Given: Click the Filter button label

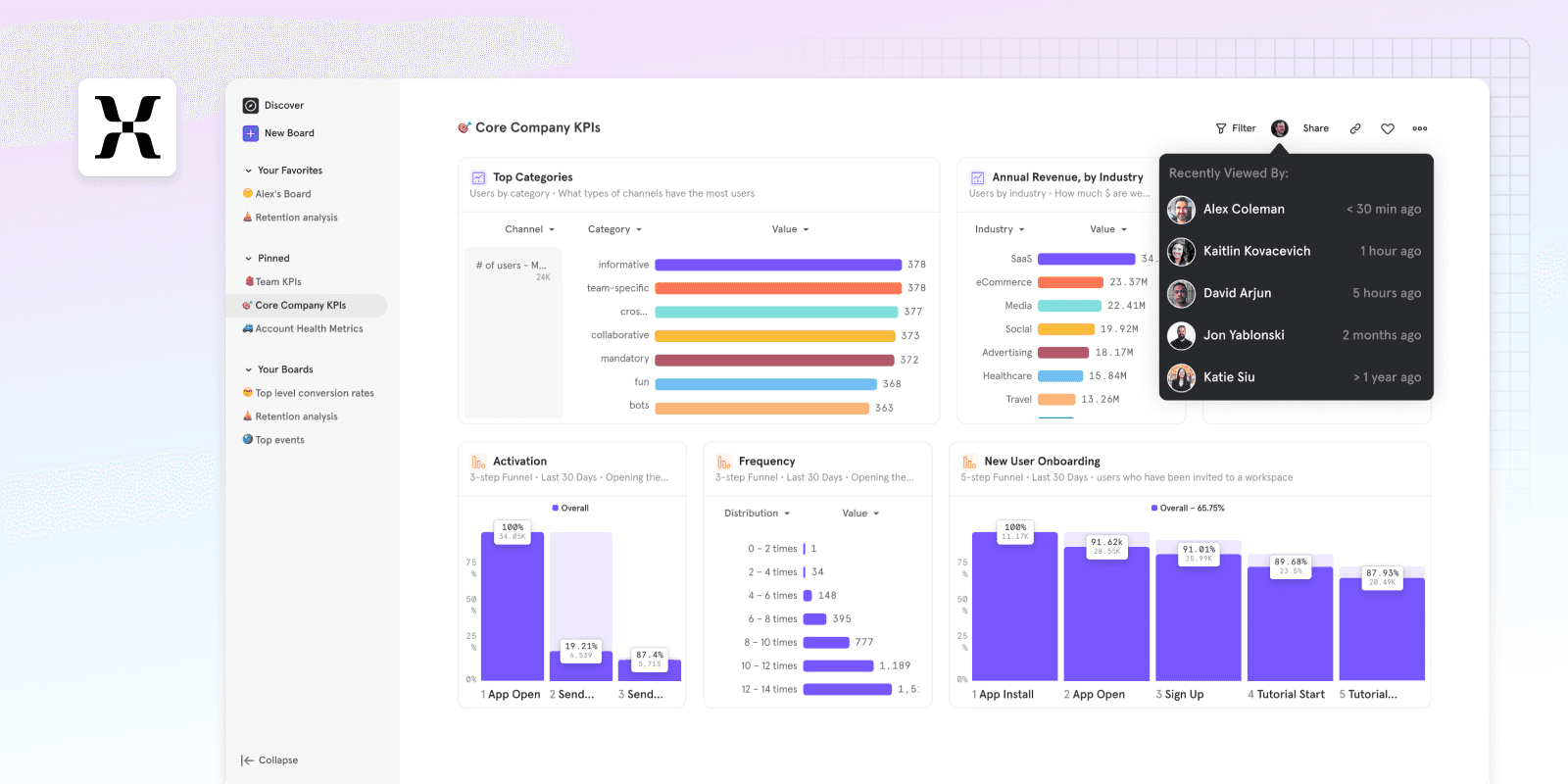Looking at the screenshot, I should pos(1244,128).
